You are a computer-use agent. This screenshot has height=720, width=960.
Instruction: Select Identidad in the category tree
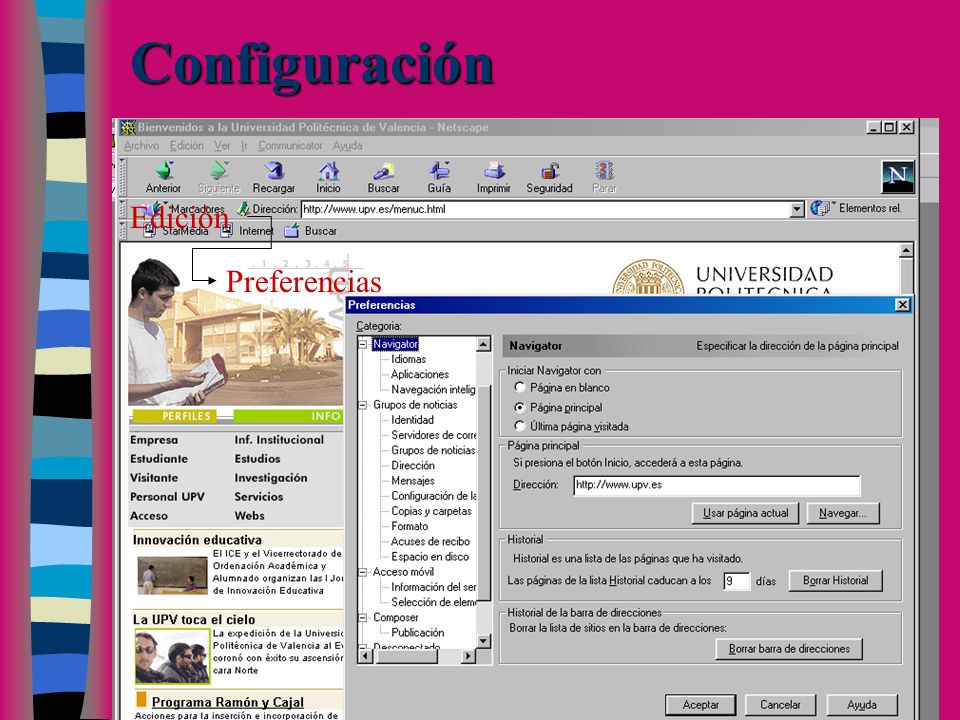pyautogui.click(x=413, y=420)
